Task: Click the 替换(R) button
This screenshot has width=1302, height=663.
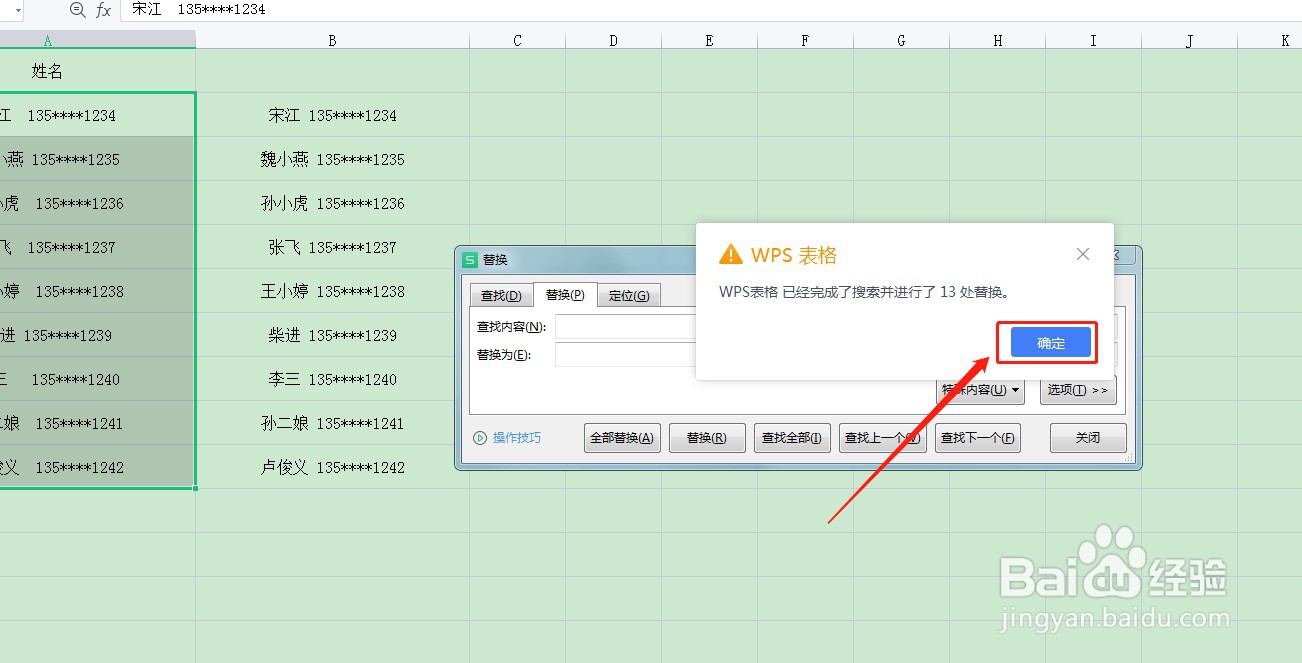Action: 708,438
